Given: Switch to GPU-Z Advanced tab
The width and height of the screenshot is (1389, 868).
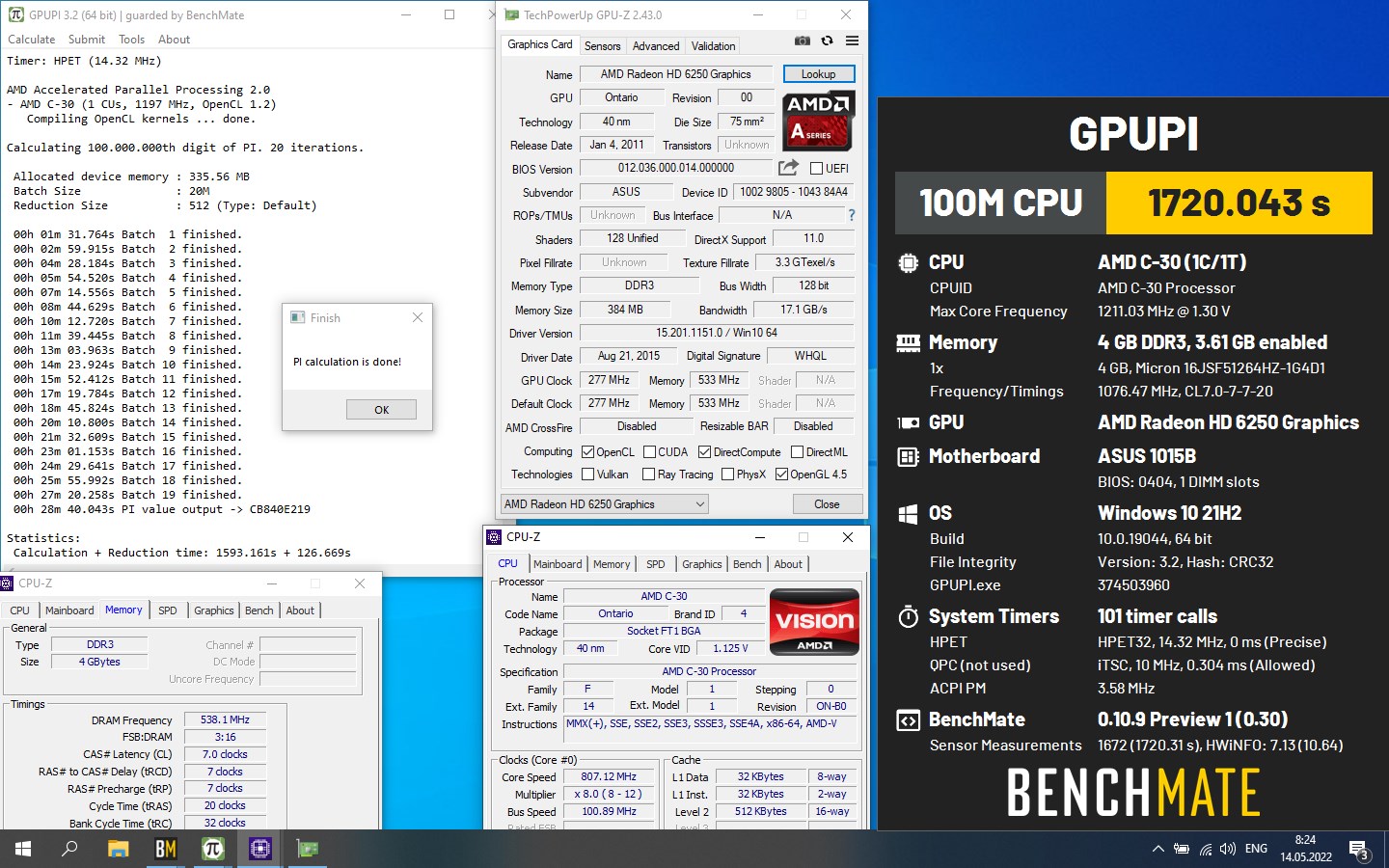Looking at the screenshot, I should tap(656, 46).
